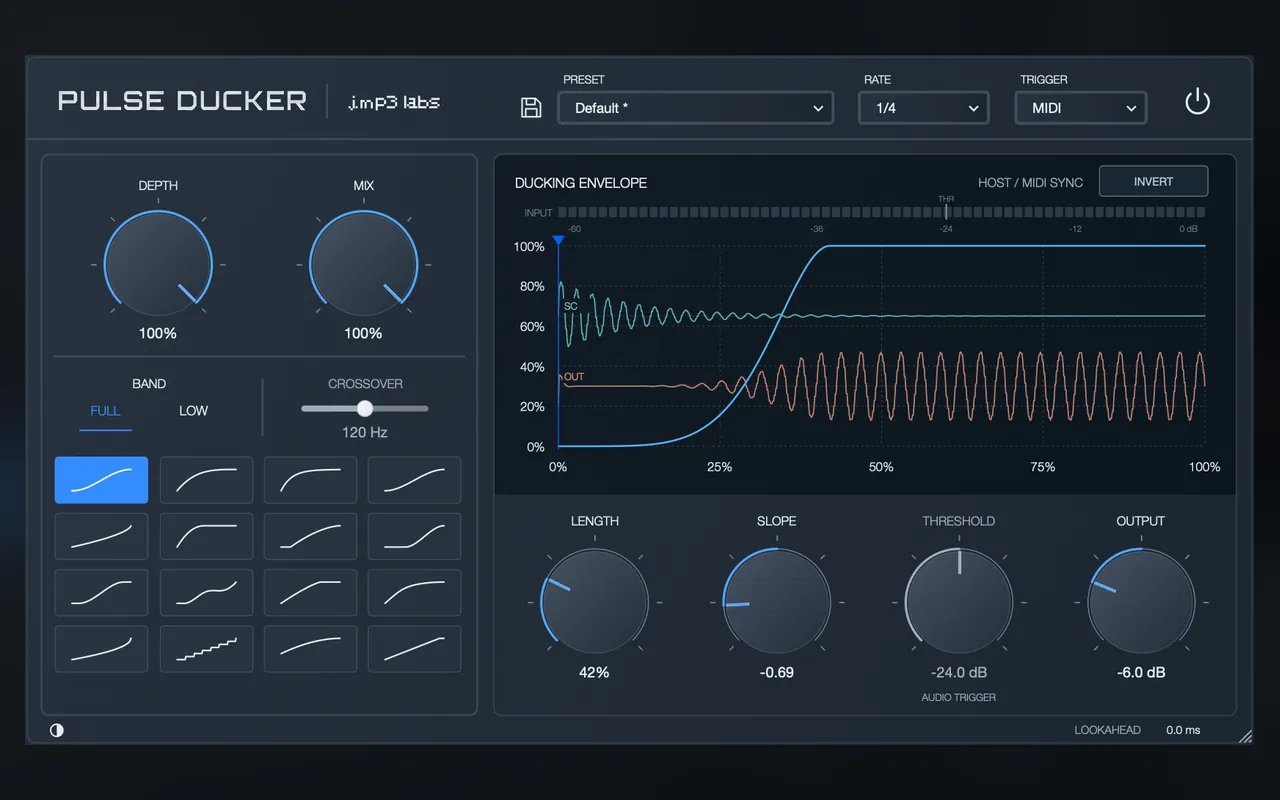
Task: Click the resize grip in bottom-right corner
Action: (1245, 736)
